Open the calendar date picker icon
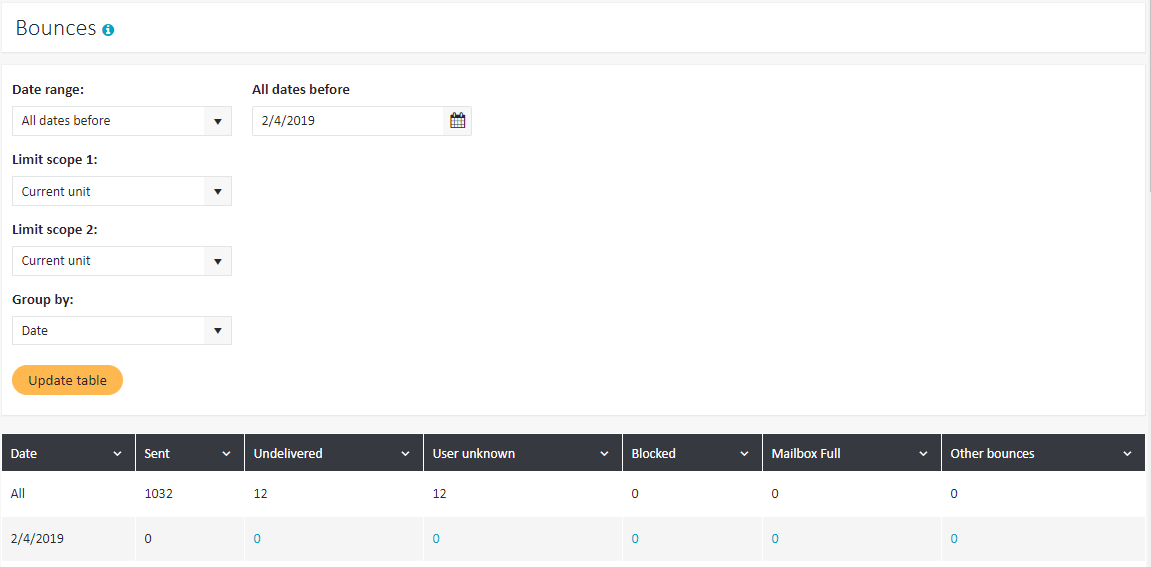The width and height of the screenshot is (1151, 567). point(457,121)
